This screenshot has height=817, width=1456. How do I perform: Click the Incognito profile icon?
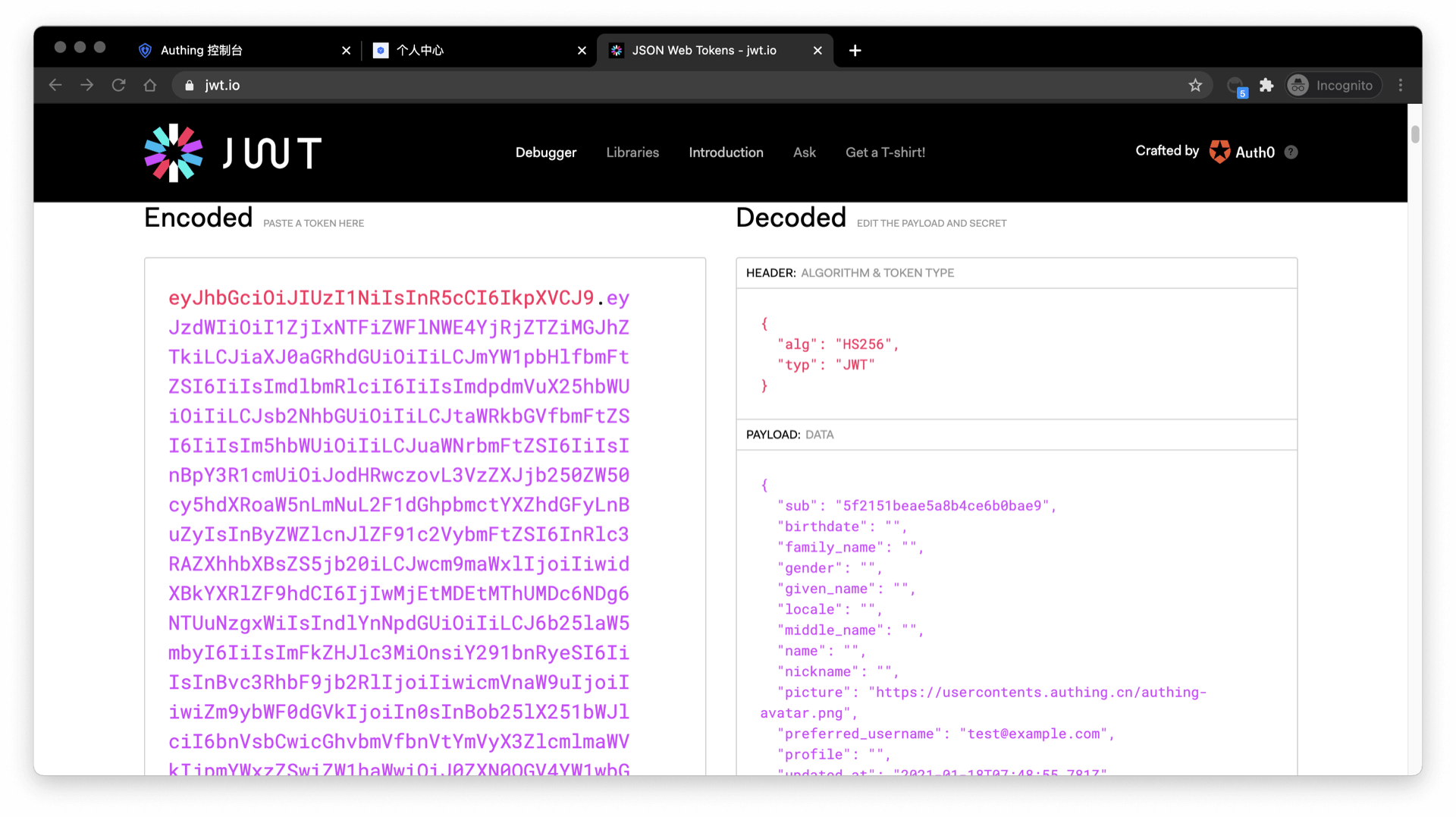[1298, 85]
